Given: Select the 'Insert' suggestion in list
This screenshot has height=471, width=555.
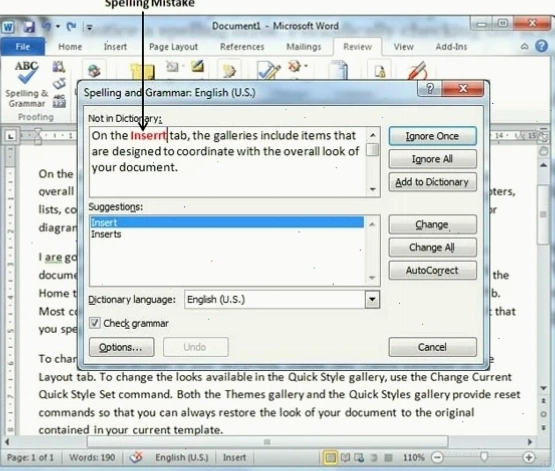Looking at the screenshot, I should (x=227, y=222).
